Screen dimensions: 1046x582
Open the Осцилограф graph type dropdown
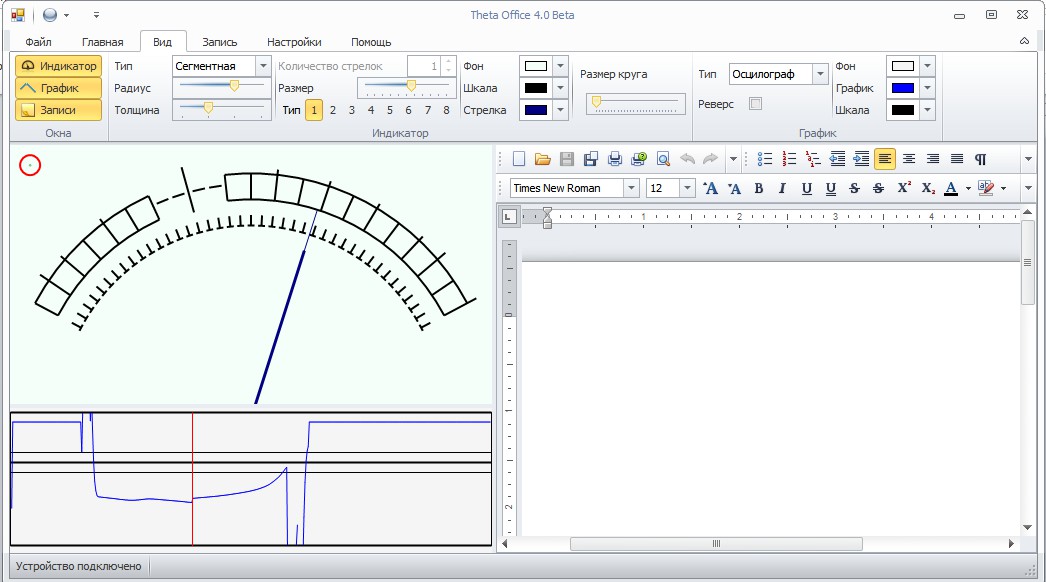pos(820,74)
